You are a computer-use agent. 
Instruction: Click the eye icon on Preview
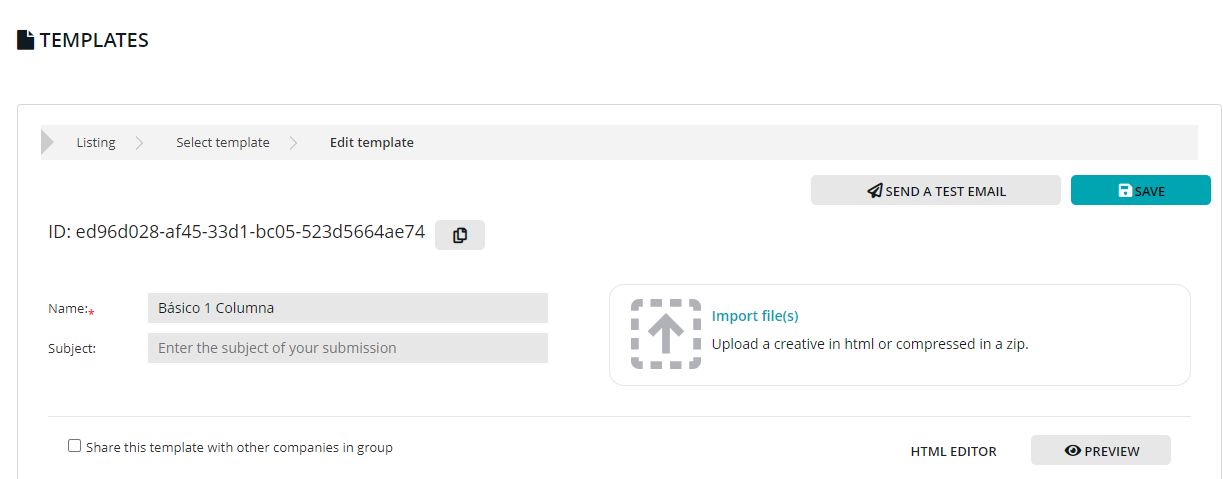[x=1073, y=451]
